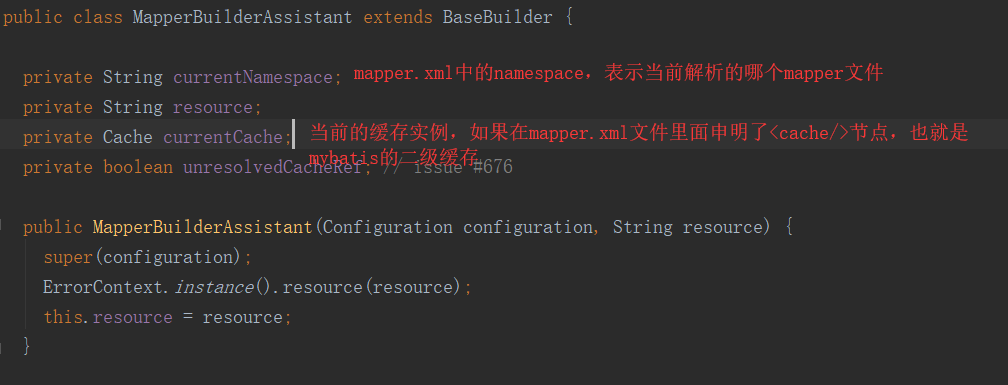Image resolution: width=1008 pixels, height=385 pixels.
Task: Click the private String resource field name
Action: 213,107
